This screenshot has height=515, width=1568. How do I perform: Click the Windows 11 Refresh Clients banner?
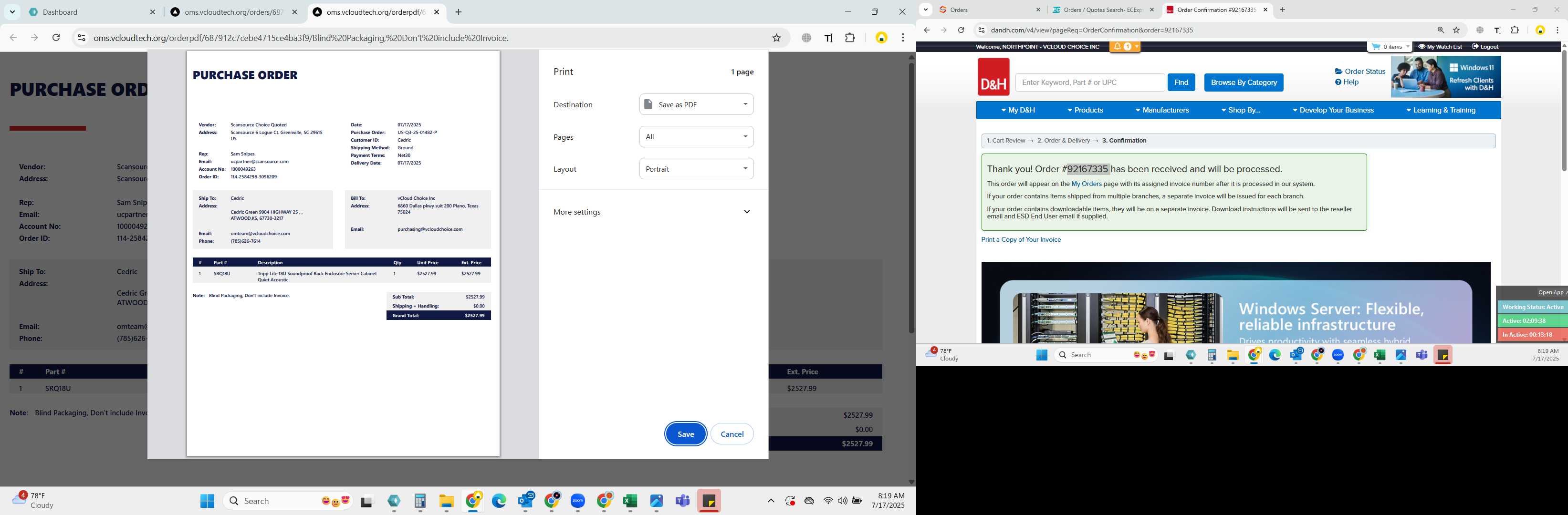1446,77
